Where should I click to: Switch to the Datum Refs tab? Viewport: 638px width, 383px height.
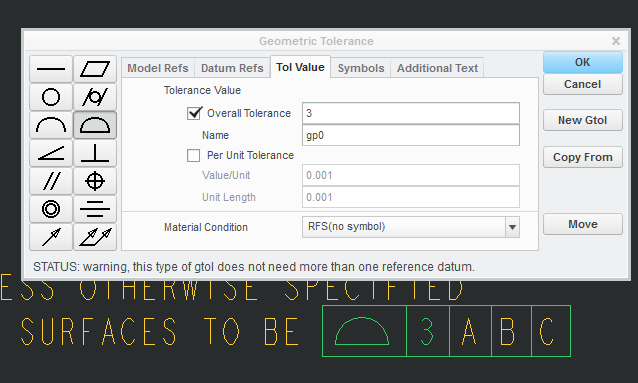click(x=232, y=68)
